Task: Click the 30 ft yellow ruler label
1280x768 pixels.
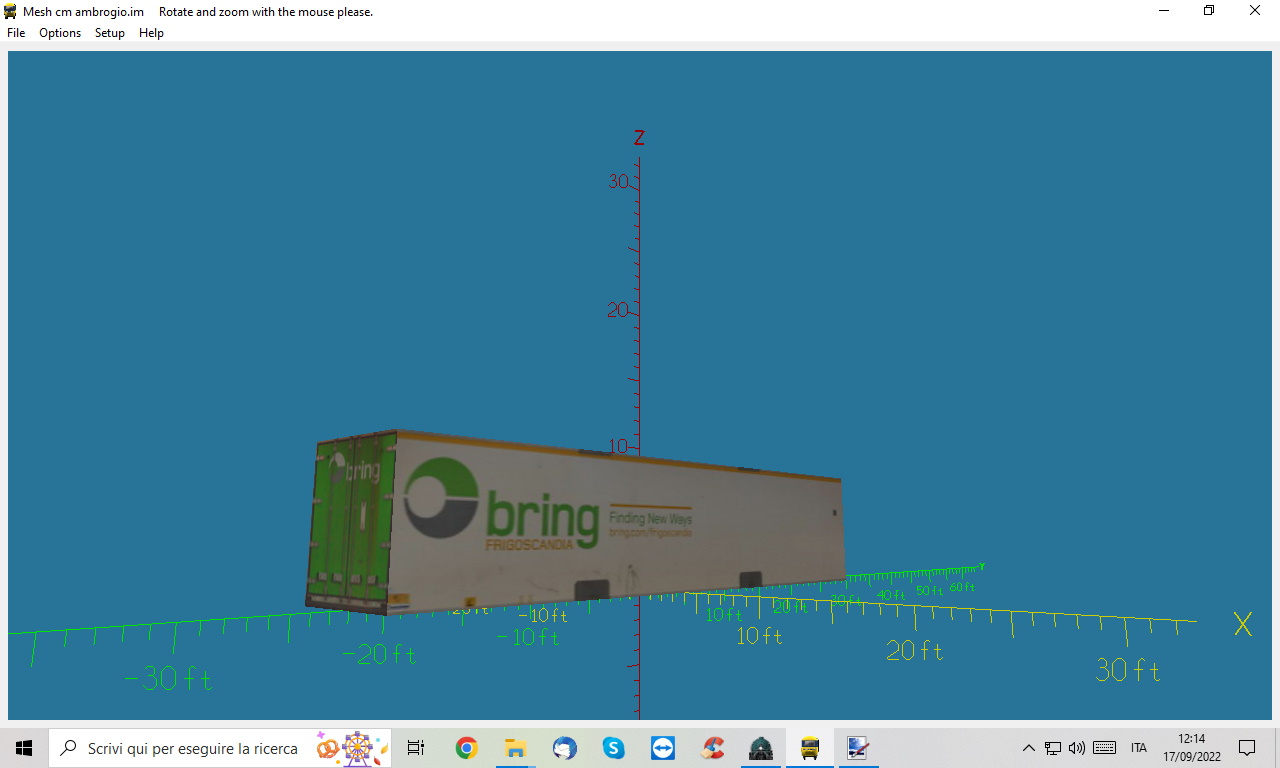Action: click(1128, 670)
